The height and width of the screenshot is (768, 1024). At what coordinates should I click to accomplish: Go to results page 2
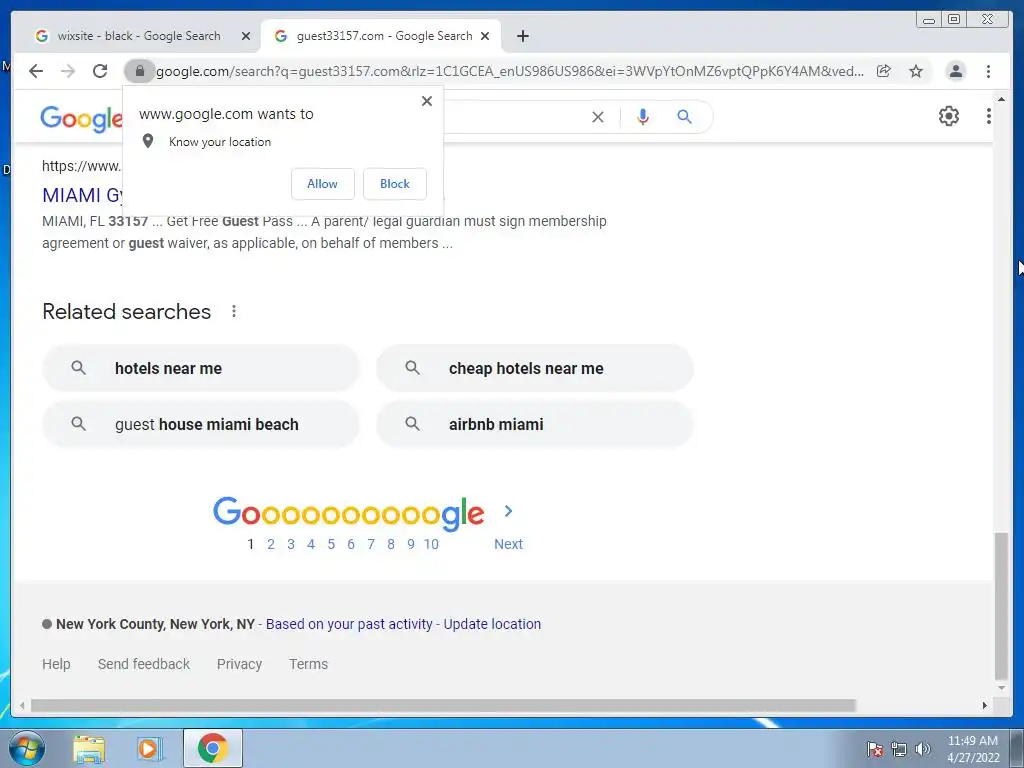tap(270, 544)
